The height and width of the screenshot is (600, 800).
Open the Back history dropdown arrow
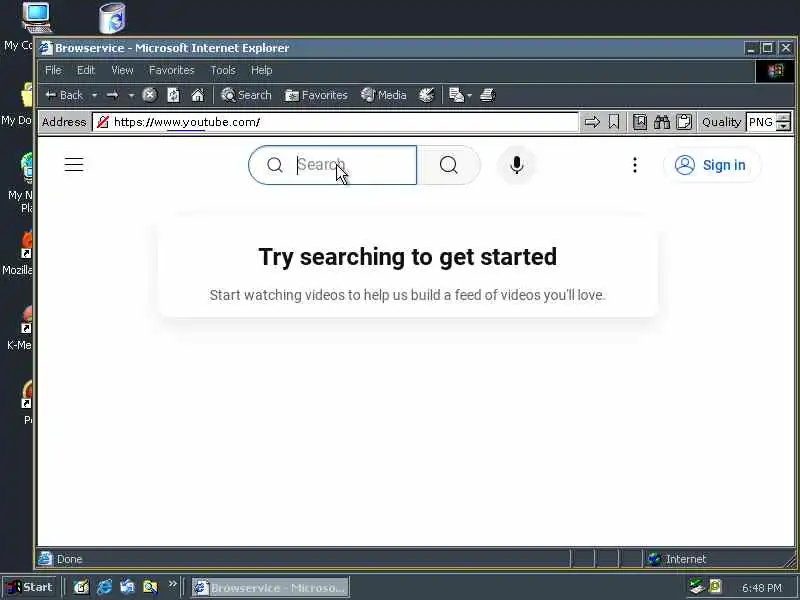[94, 95]
